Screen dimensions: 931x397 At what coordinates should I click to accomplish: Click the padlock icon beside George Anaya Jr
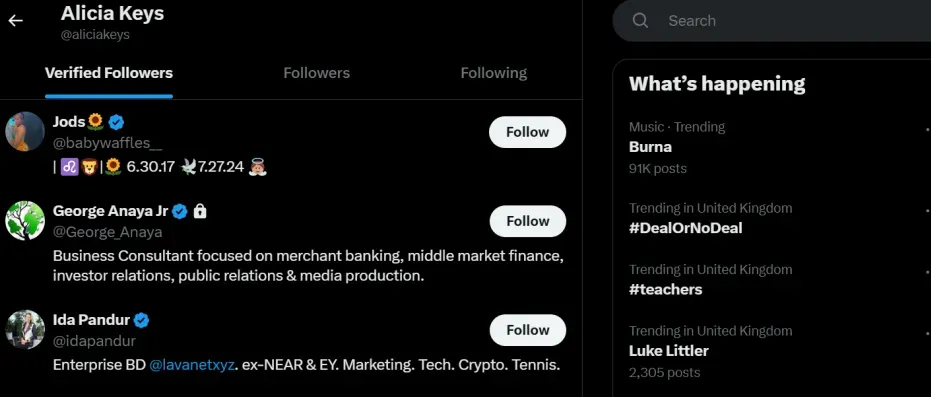tap(200, 211)
